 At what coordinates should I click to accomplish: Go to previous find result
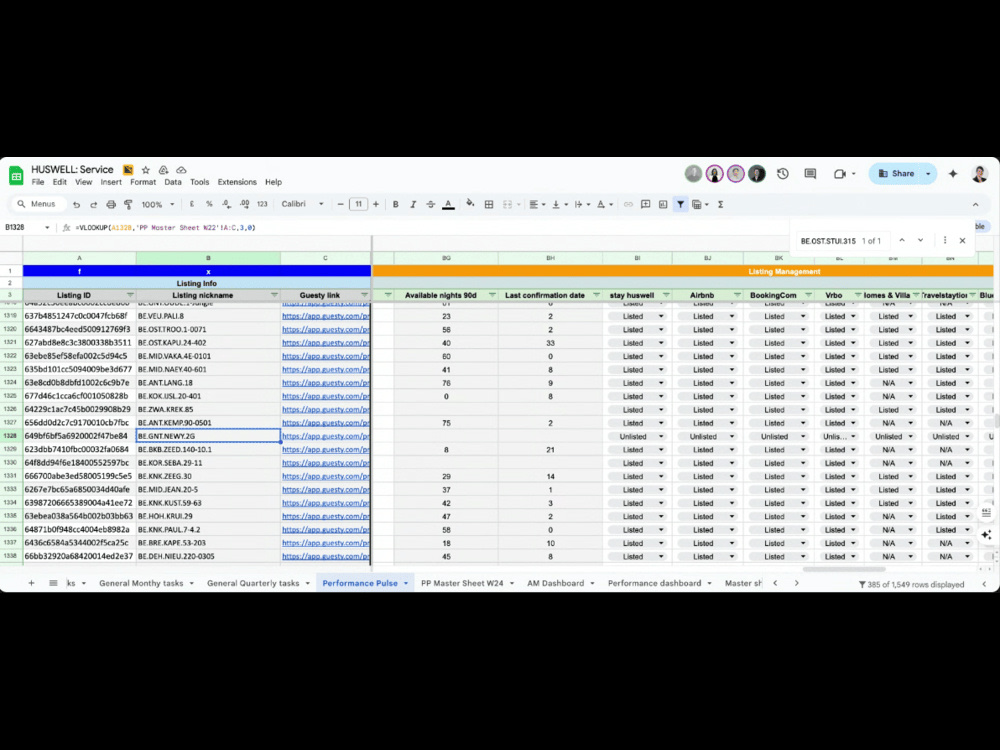(902, 240)
